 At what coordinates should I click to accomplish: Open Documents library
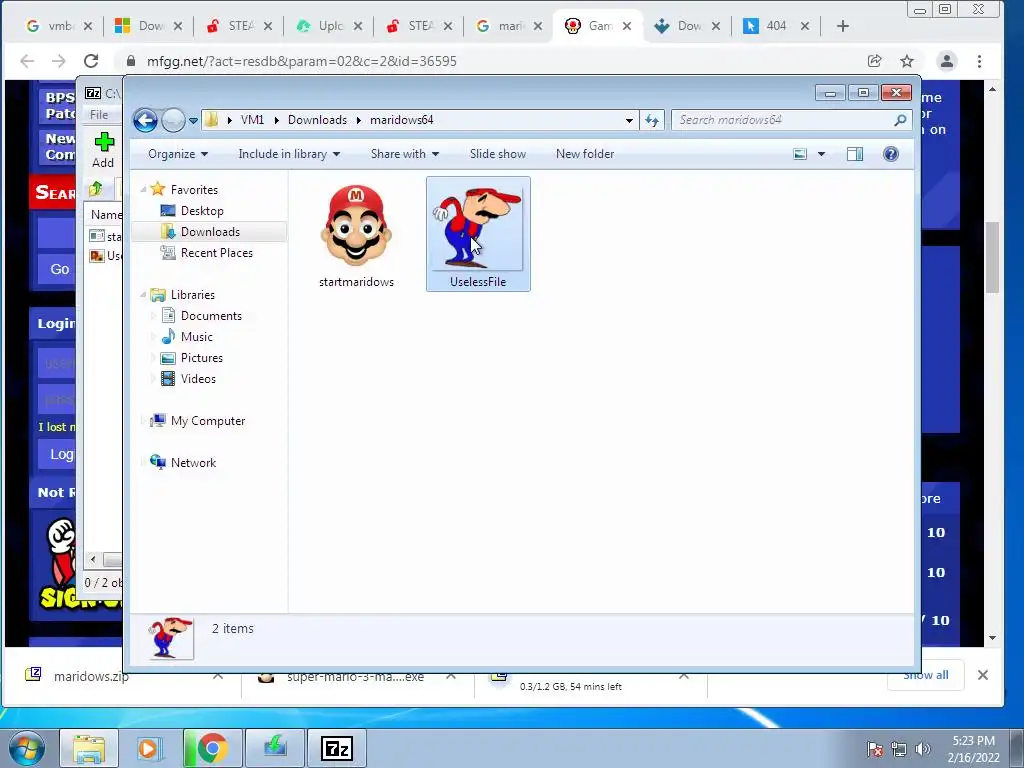(x=211, y=316)
